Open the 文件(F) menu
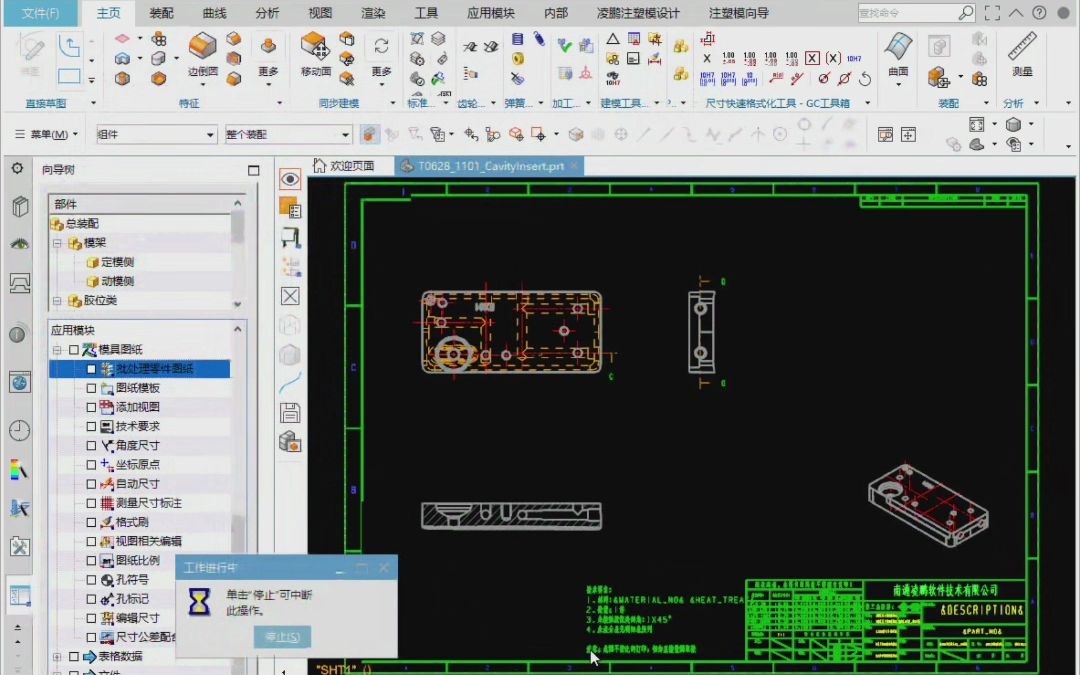The height and width of the screenshot is (675, 1080). pos(40,13)
